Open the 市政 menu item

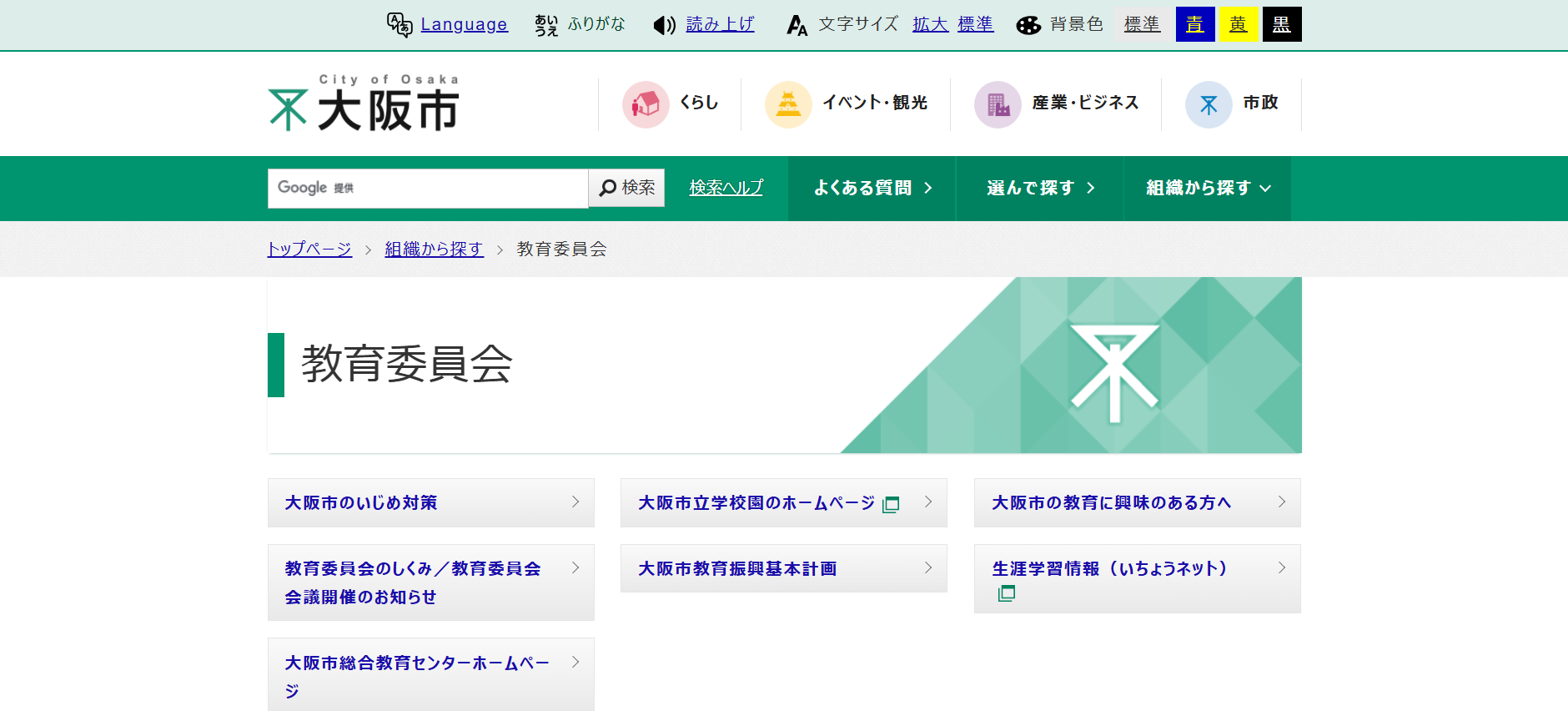tap(1260, 103)
